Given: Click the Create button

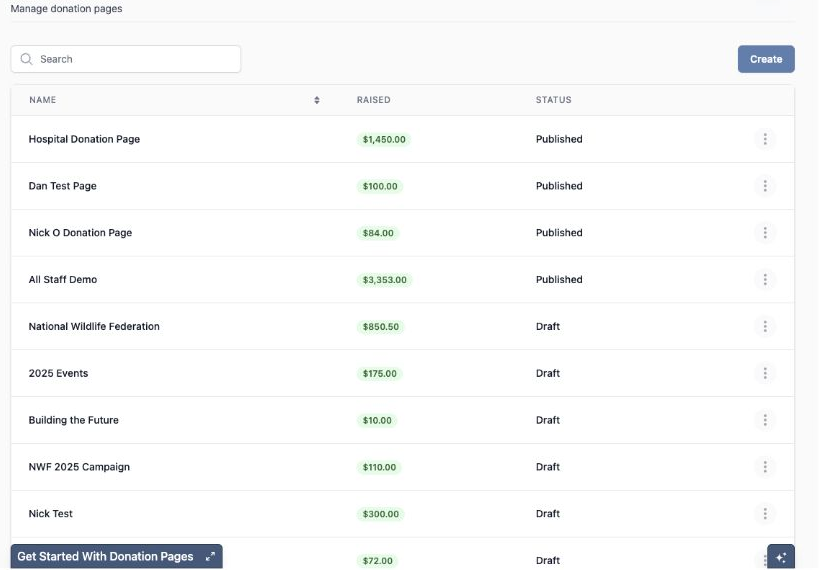Looking at the screenshot, I should [766, 59].
